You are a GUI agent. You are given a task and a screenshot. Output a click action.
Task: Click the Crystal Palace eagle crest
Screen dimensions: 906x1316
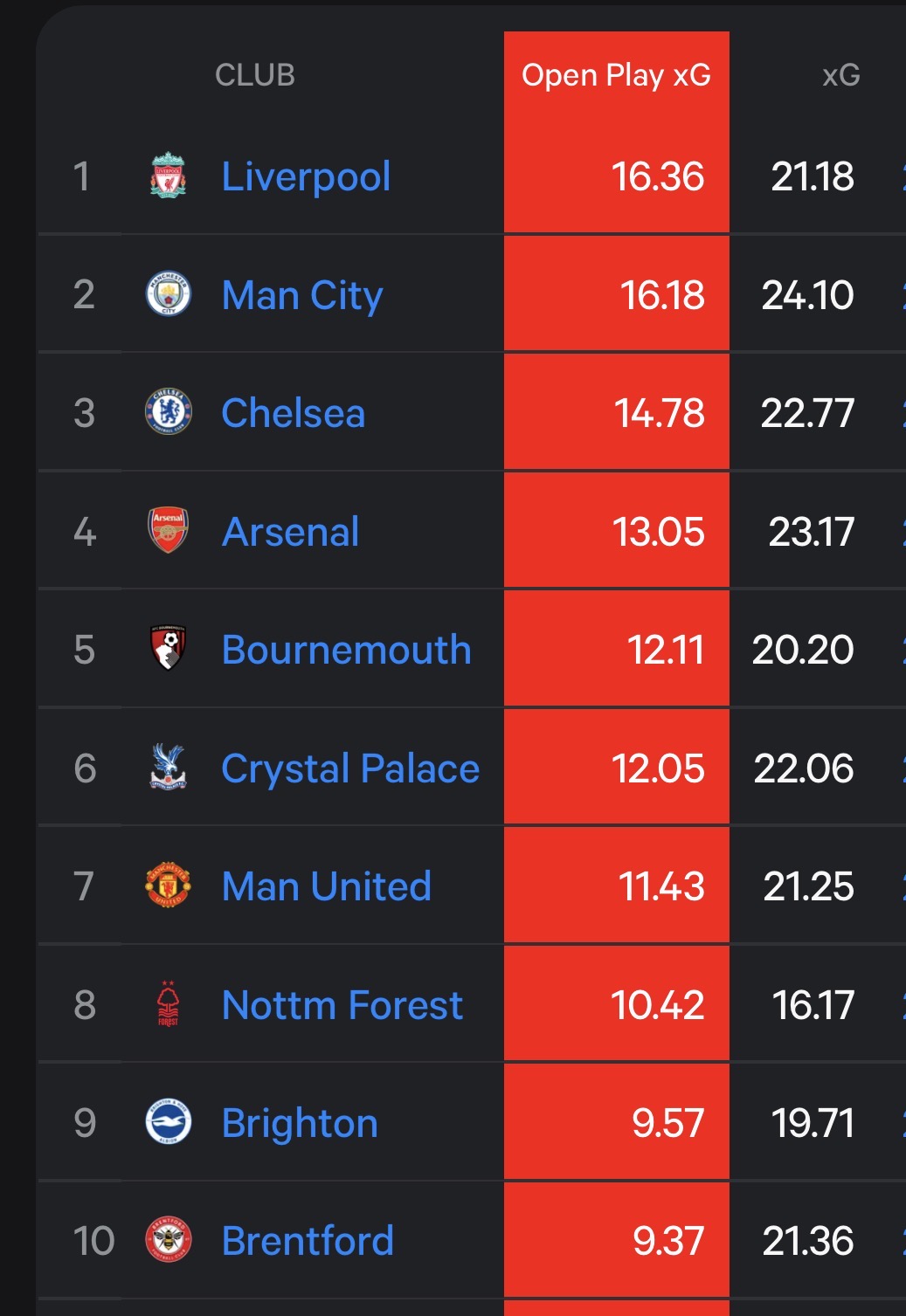[168, 768]
